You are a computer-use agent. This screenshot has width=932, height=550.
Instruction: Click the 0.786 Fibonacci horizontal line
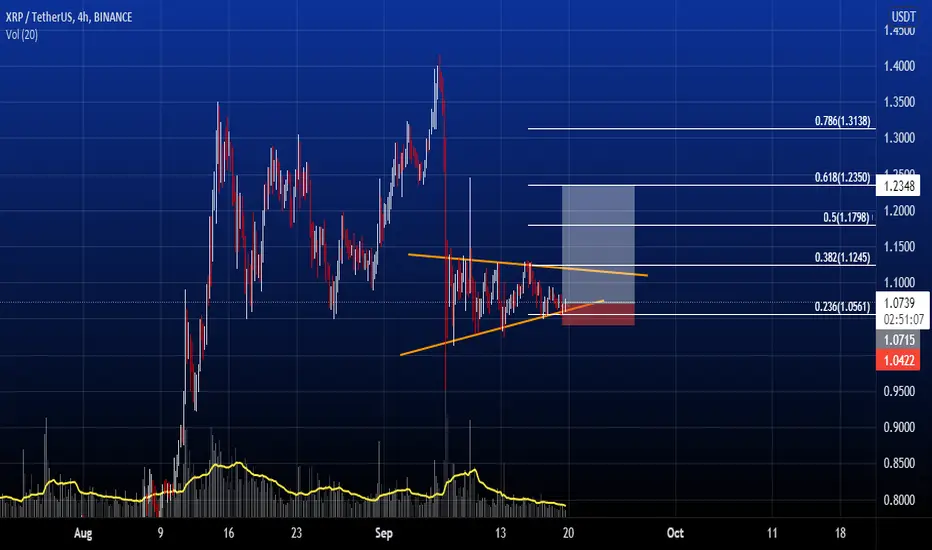coord(701,128)
